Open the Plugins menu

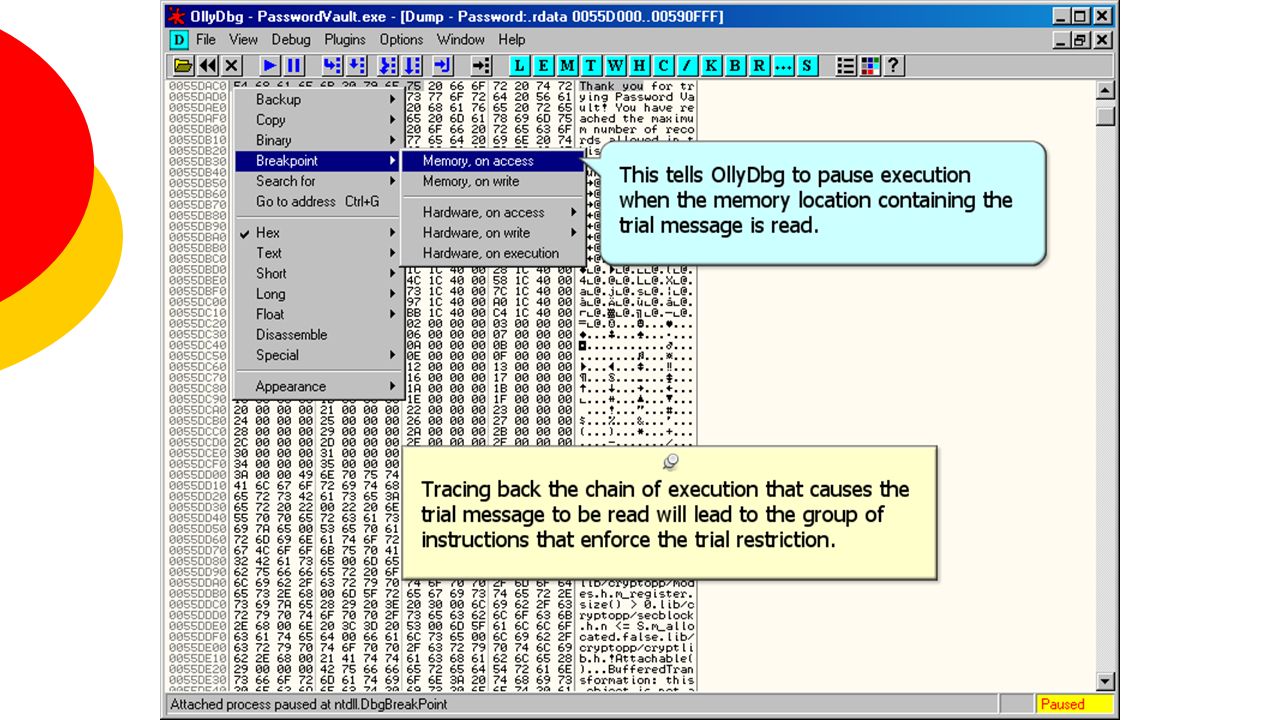pyautogui.click(x=345, y=40)
